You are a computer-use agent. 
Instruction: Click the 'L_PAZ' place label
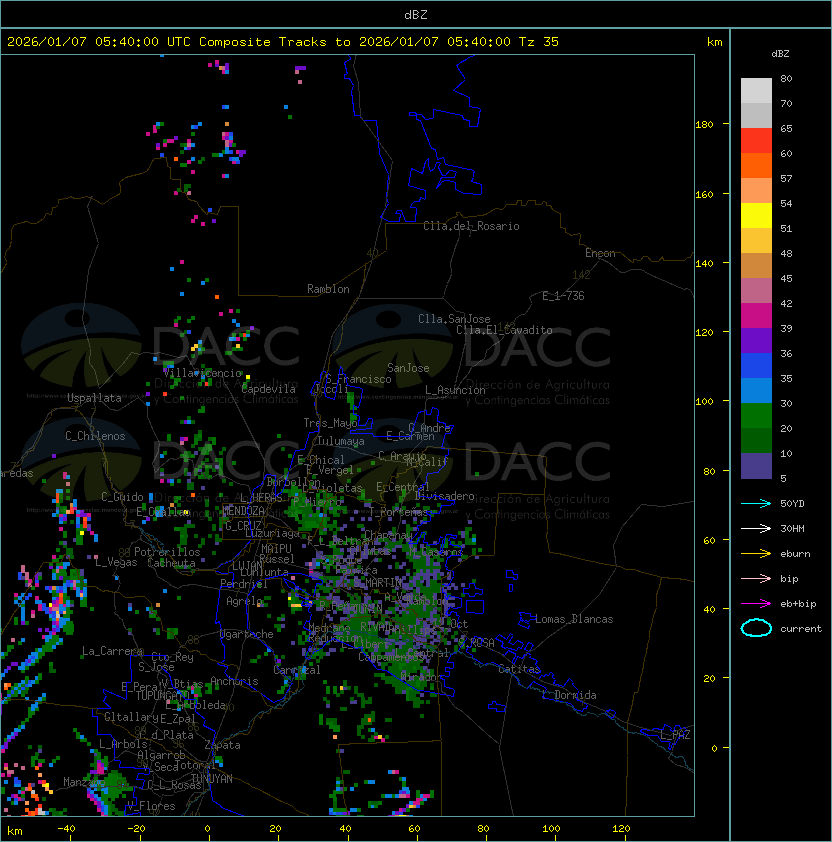point(675,734)
